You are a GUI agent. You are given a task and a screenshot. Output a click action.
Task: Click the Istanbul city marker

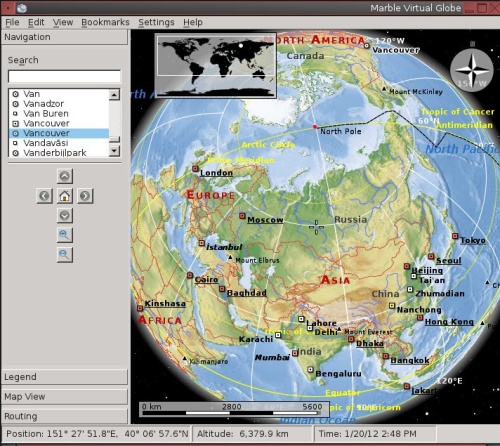click(201, 243)
